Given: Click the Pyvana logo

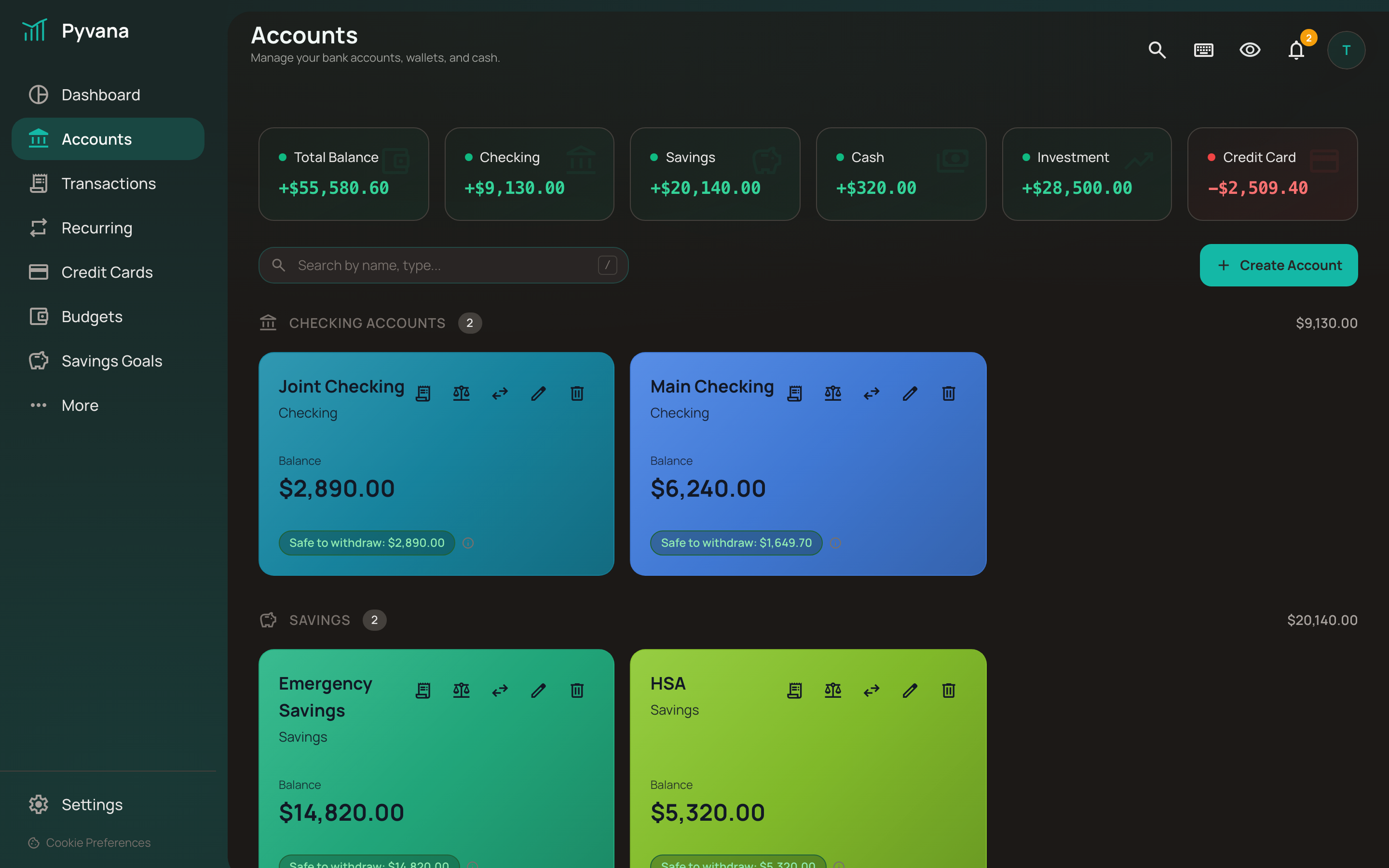Looking at the screenshot, I should click(76, 31).
